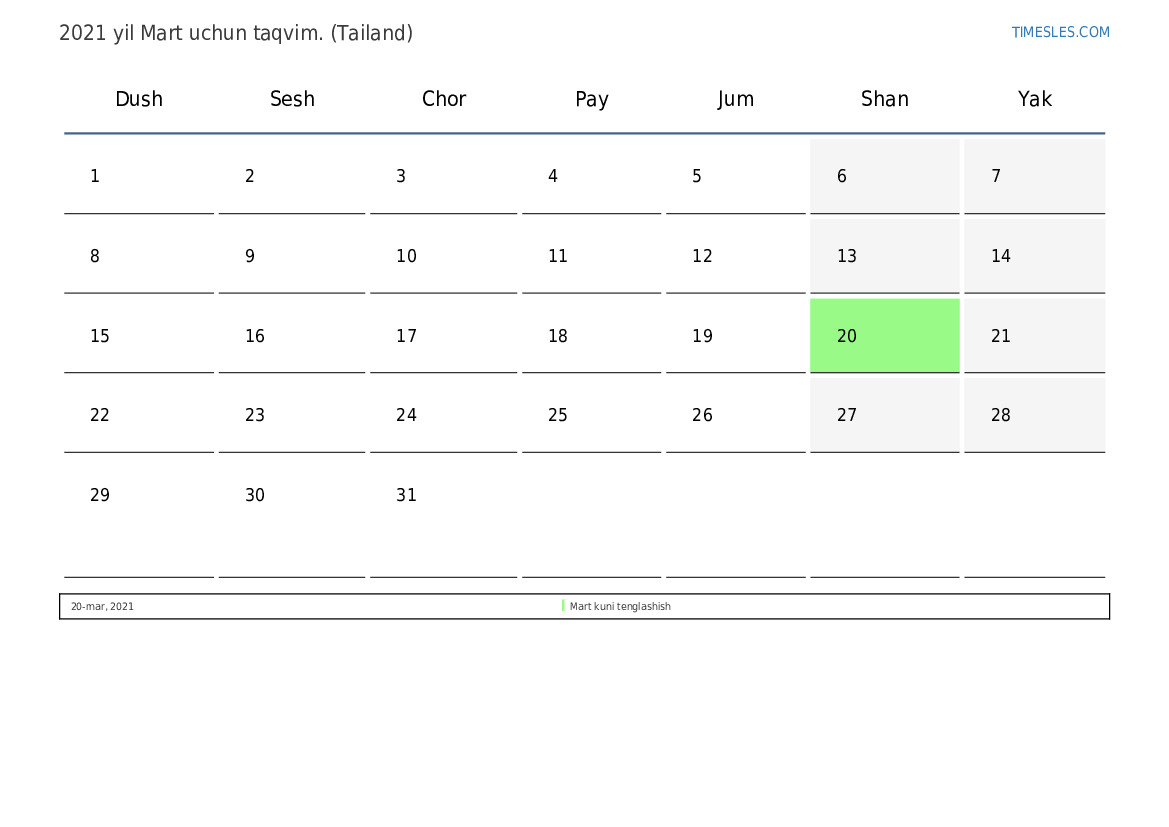Click the Shan weekday header
Viewport: 1169px width, 827px height.
pos(885,99)
